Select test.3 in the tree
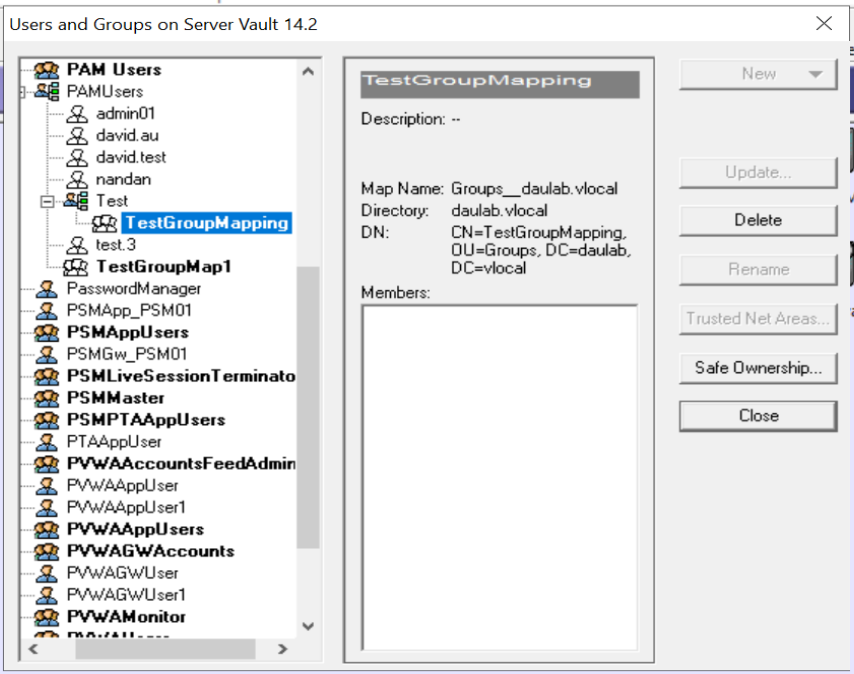This screenshot has width=854, height=674. coord(115,245)
